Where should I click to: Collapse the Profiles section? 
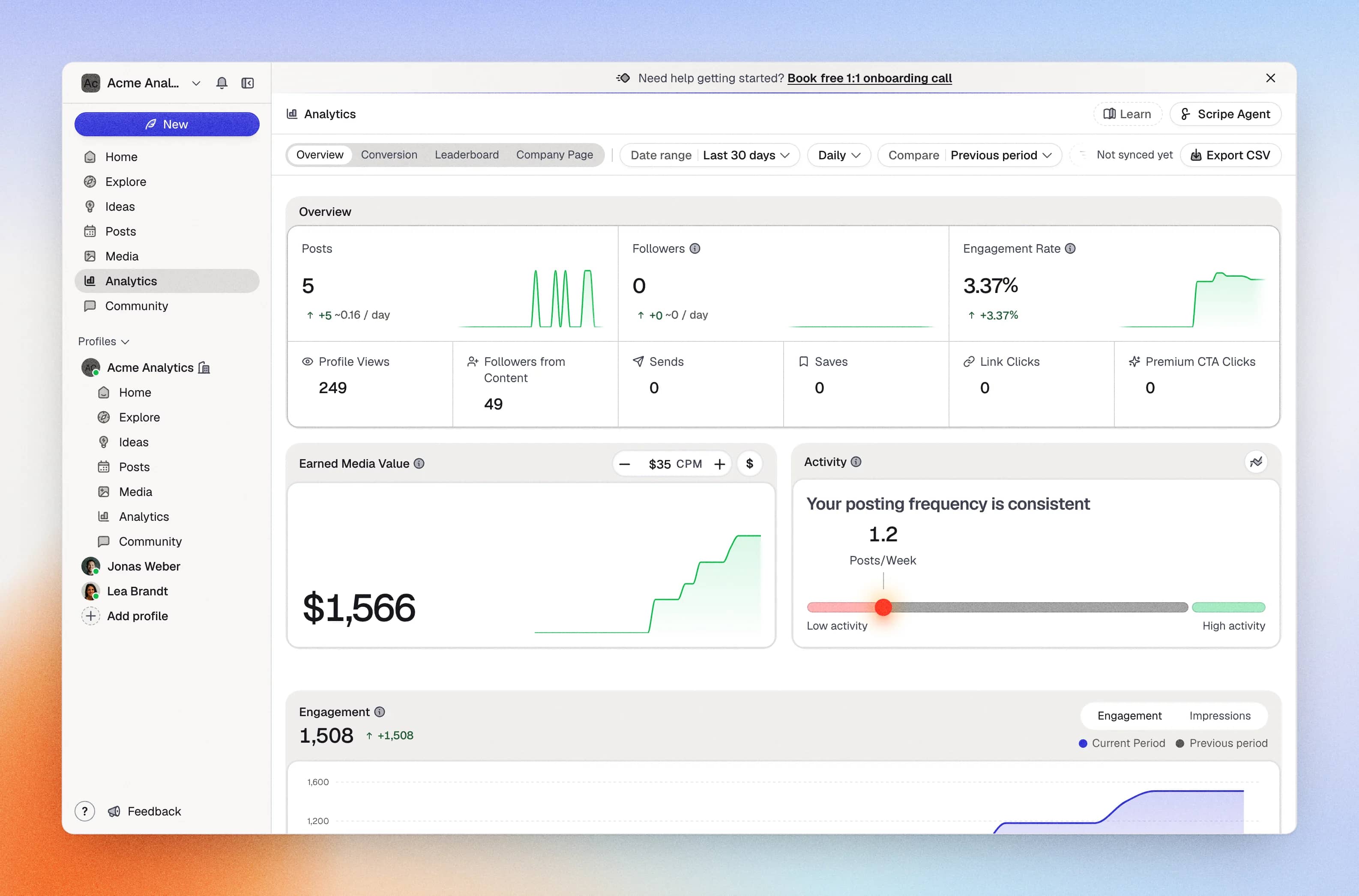pos(103,341)
